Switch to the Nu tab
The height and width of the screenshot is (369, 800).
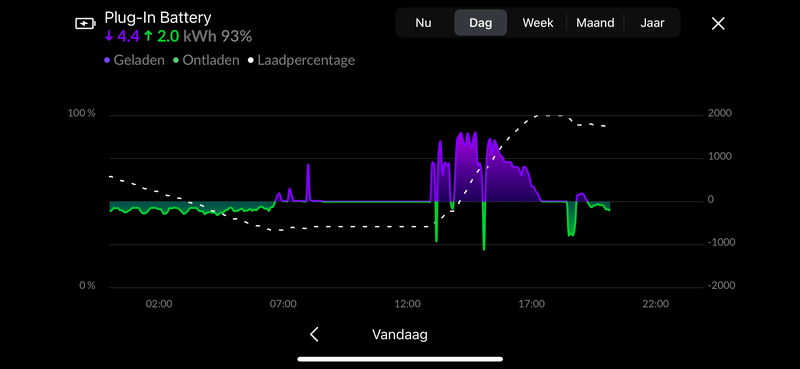pos(423,23)
